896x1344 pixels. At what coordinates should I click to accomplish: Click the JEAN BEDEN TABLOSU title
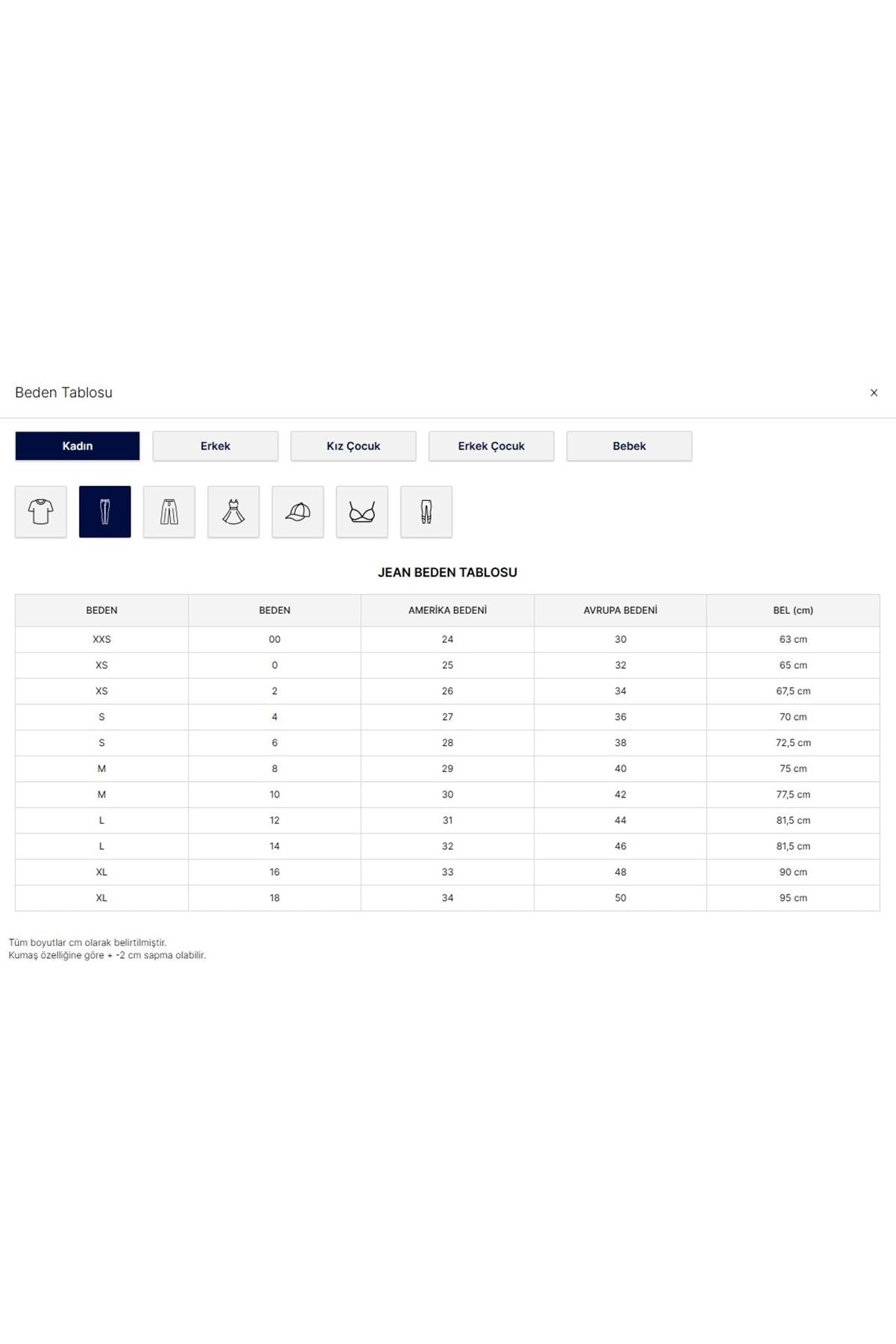447,573
